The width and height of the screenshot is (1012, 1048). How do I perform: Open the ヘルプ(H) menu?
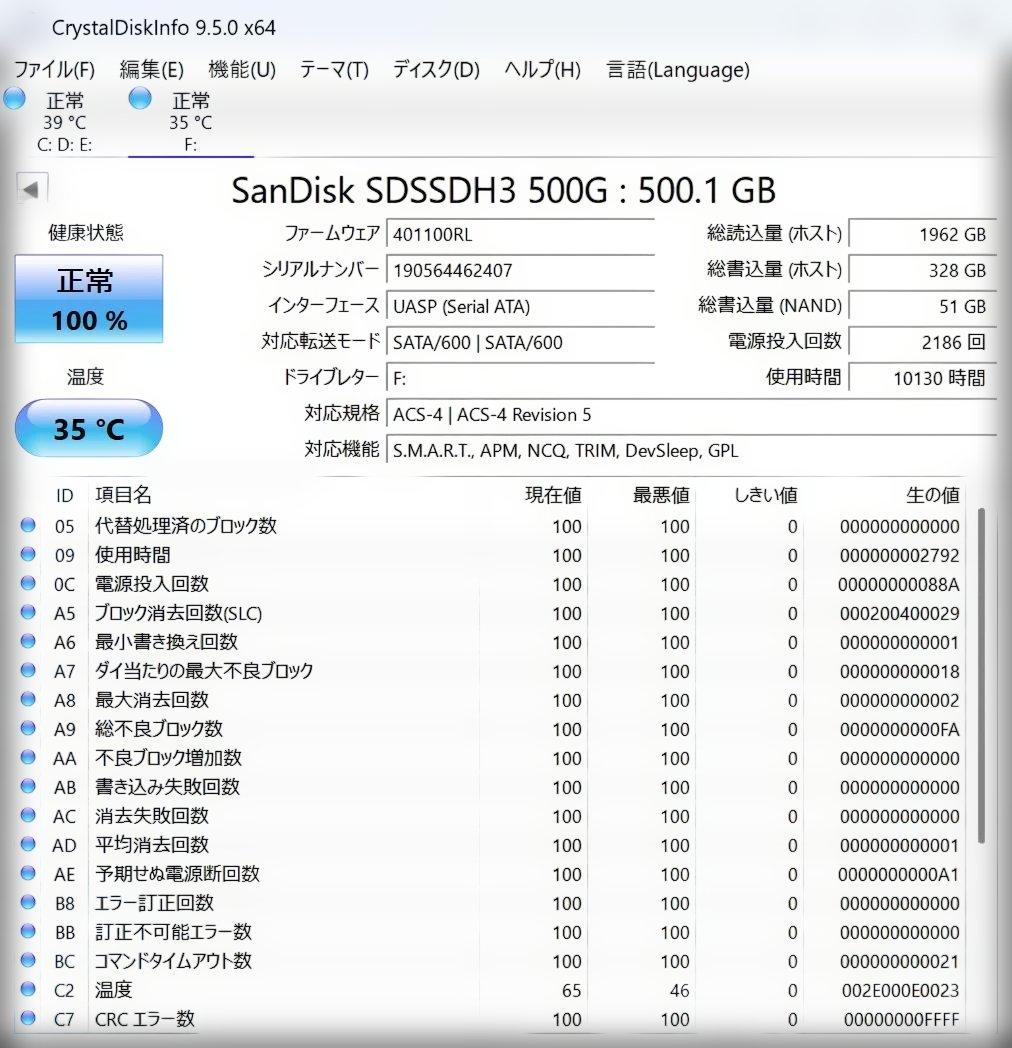542,70
